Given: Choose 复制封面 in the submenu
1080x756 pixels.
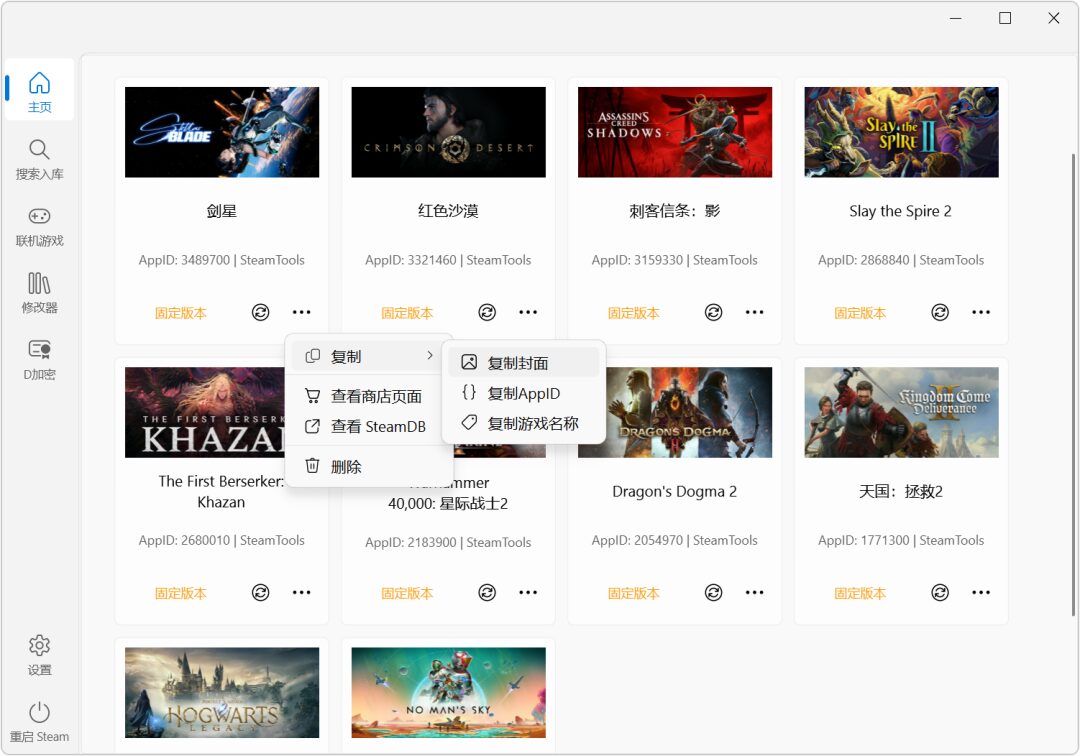Looking at the screenshot, I should tap(523, 363).
